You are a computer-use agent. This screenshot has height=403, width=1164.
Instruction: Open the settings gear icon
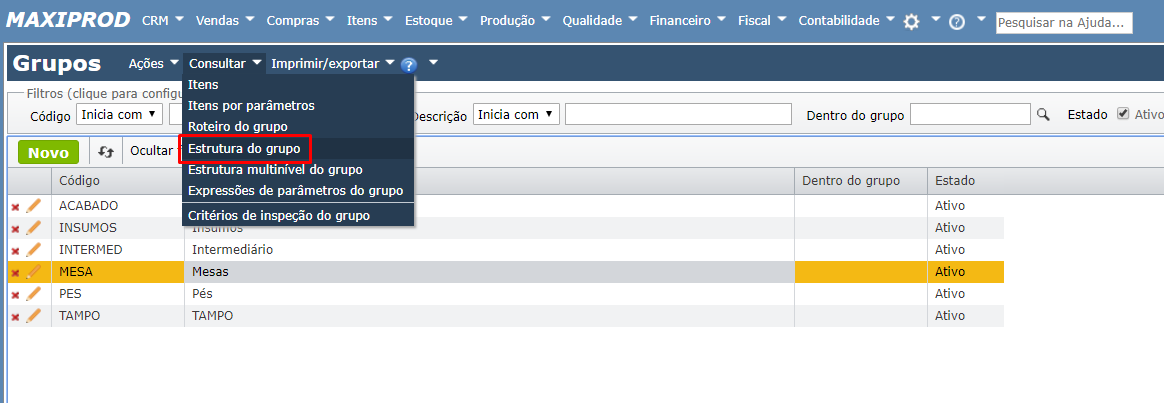point(912,22)
